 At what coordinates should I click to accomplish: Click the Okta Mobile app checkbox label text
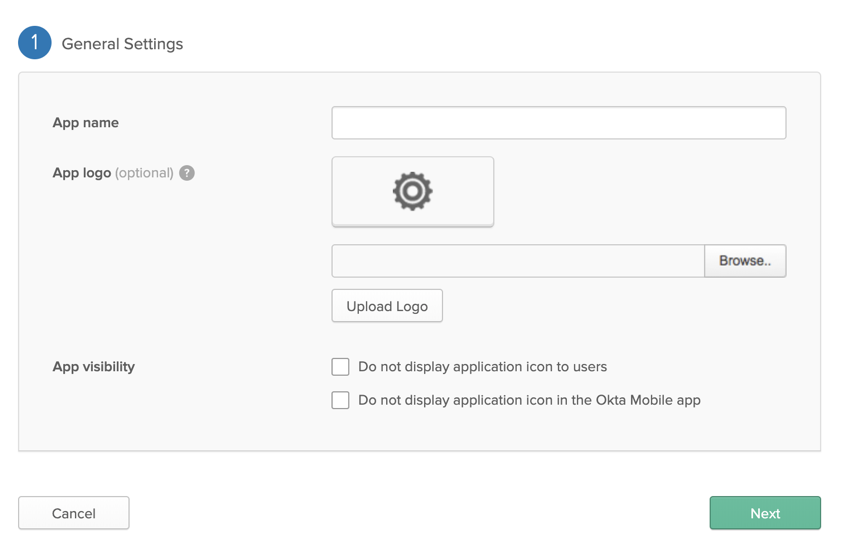coord(529,400)
